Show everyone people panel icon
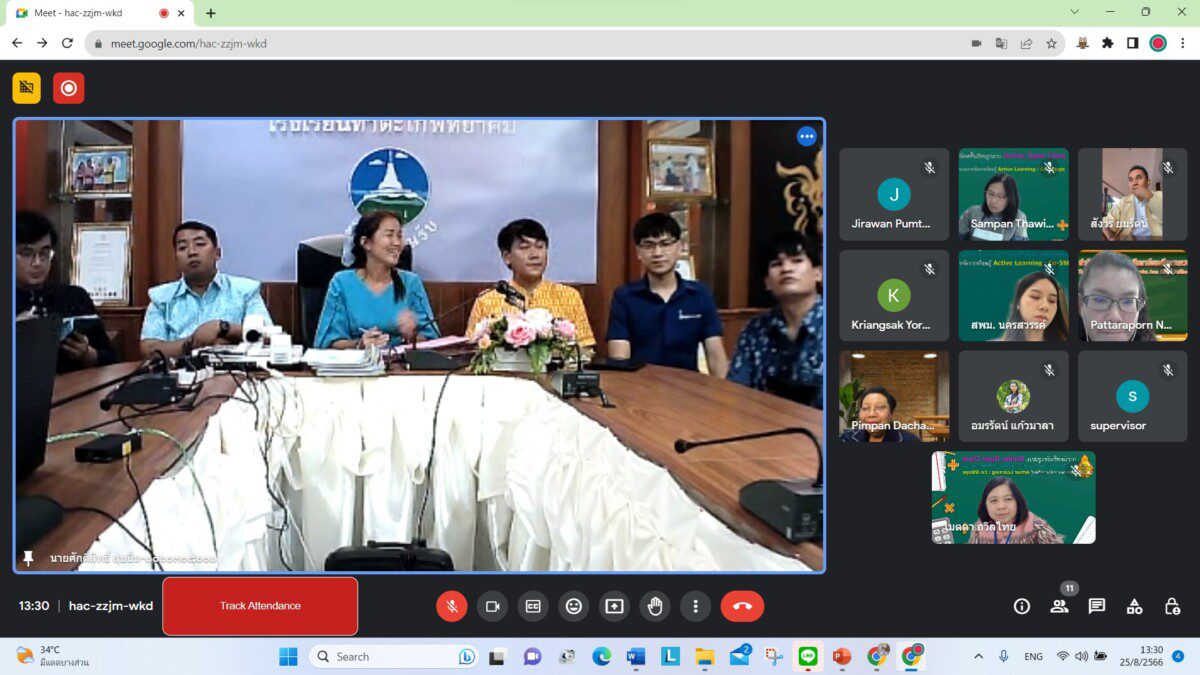 click(1059, 606)
